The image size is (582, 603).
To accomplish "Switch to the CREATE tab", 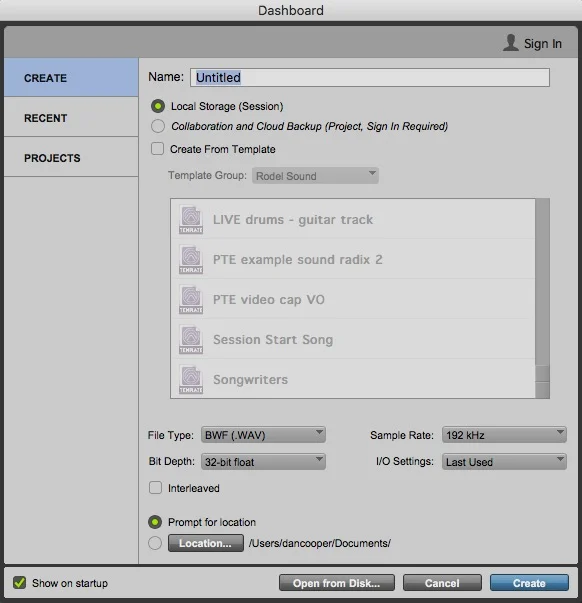I will (x=71, y=77).
